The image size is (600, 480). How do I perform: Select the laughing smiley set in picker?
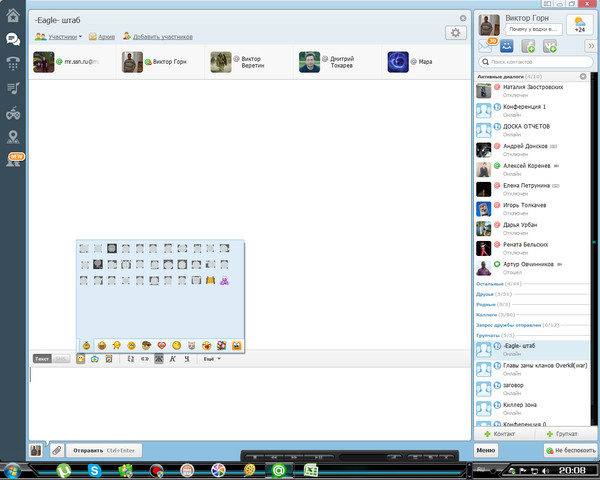click(101, 346)
